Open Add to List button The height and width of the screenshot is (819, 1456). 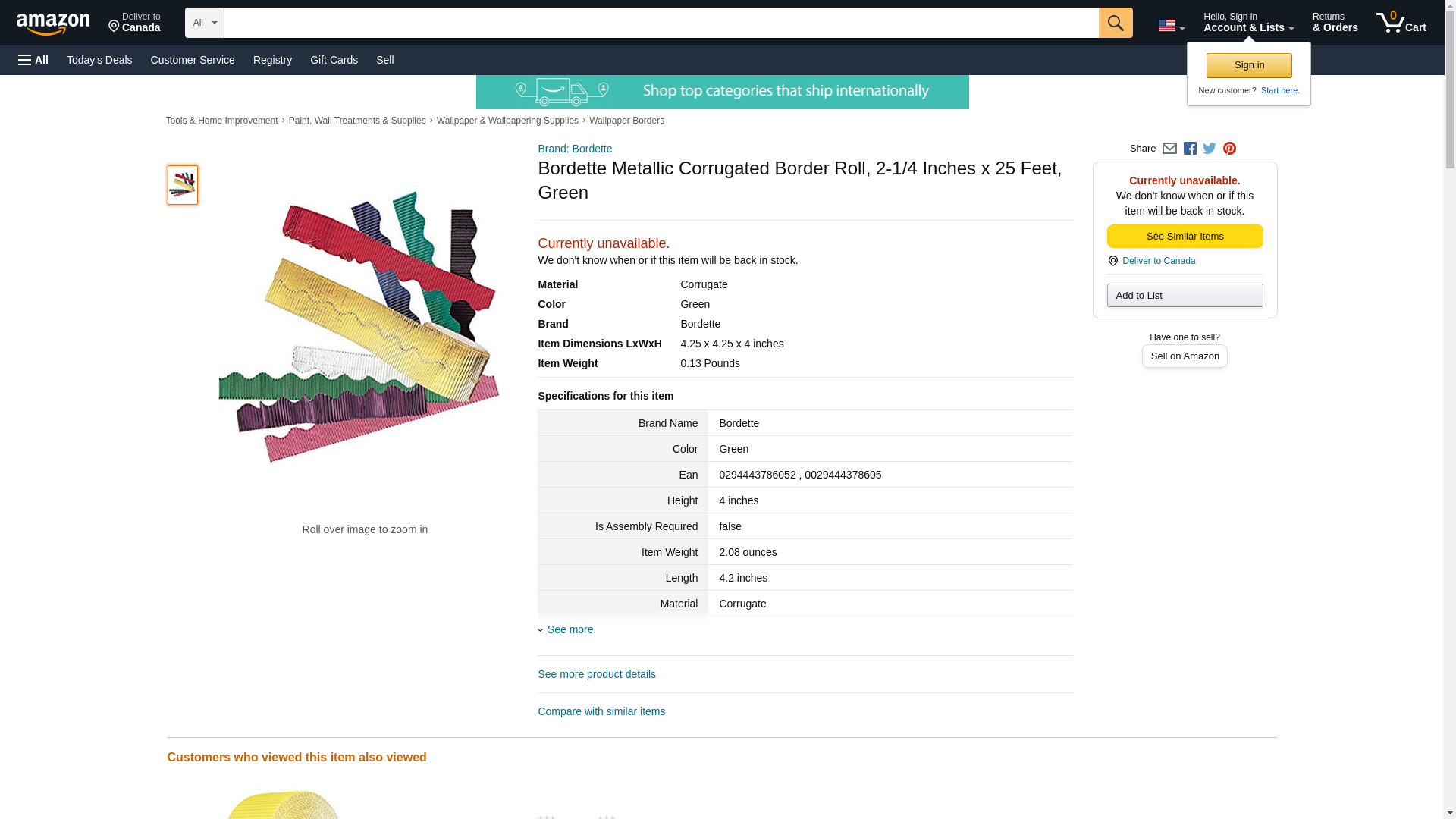pyautogui.click(x=1185, y=295)
